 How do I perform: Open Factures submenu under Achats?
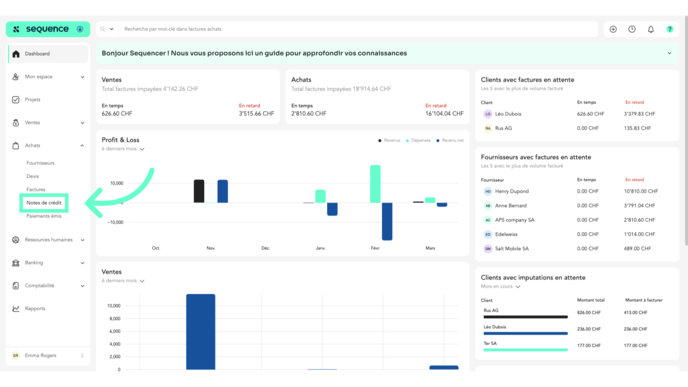point(36,190)
